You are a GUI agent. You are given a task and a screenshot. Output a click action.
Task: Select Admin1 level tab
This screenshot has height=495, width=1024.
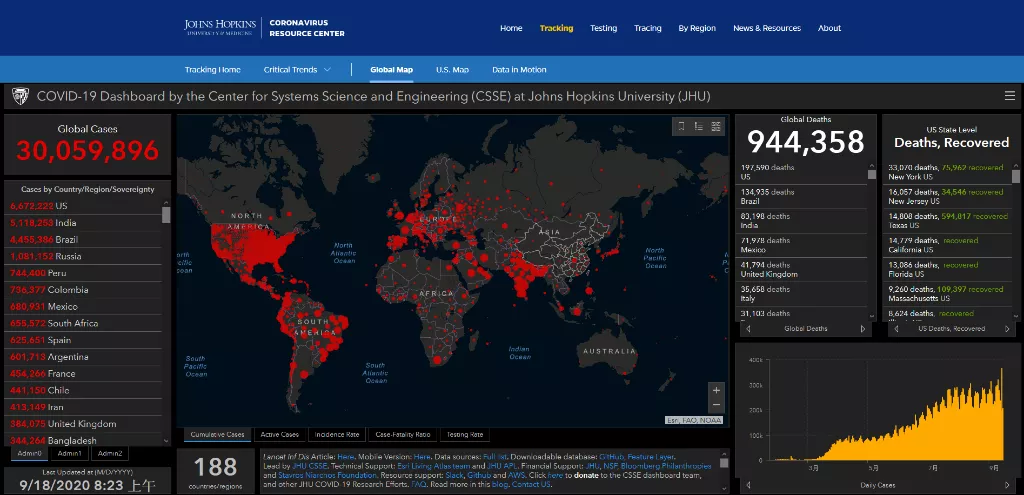pos(69,453)
